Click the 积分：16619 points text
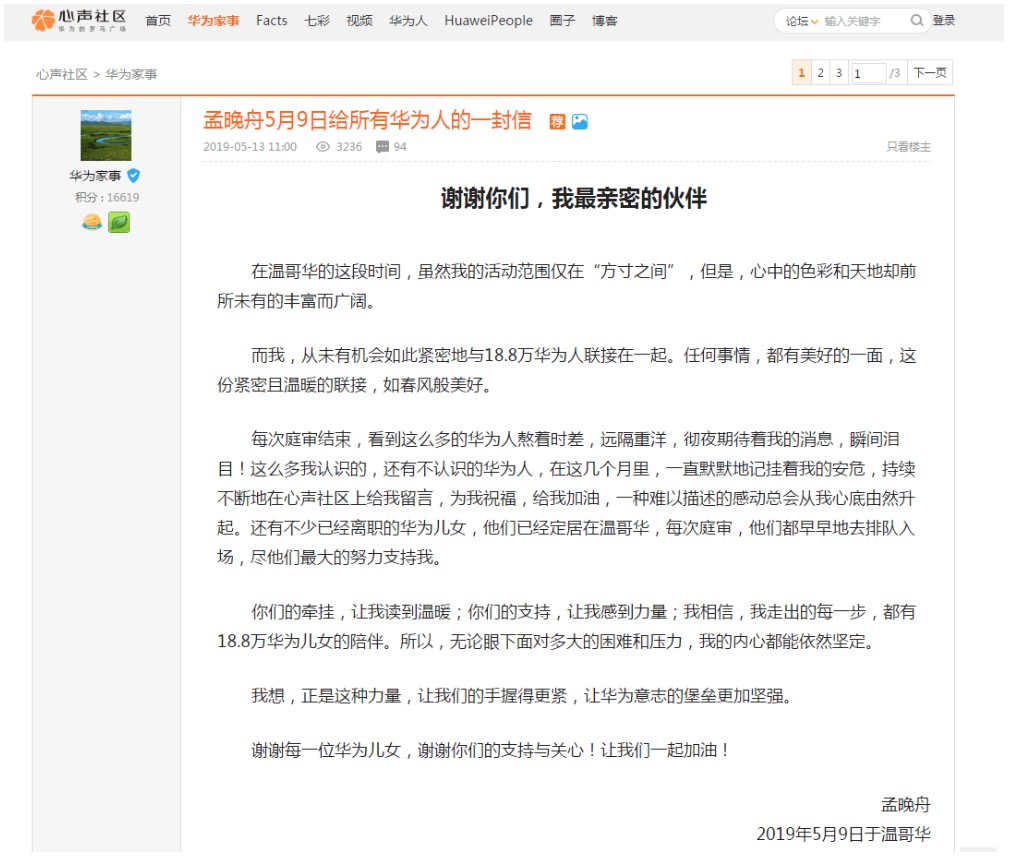Screen dimensions: 1018x862 click(x=107, y=197)
